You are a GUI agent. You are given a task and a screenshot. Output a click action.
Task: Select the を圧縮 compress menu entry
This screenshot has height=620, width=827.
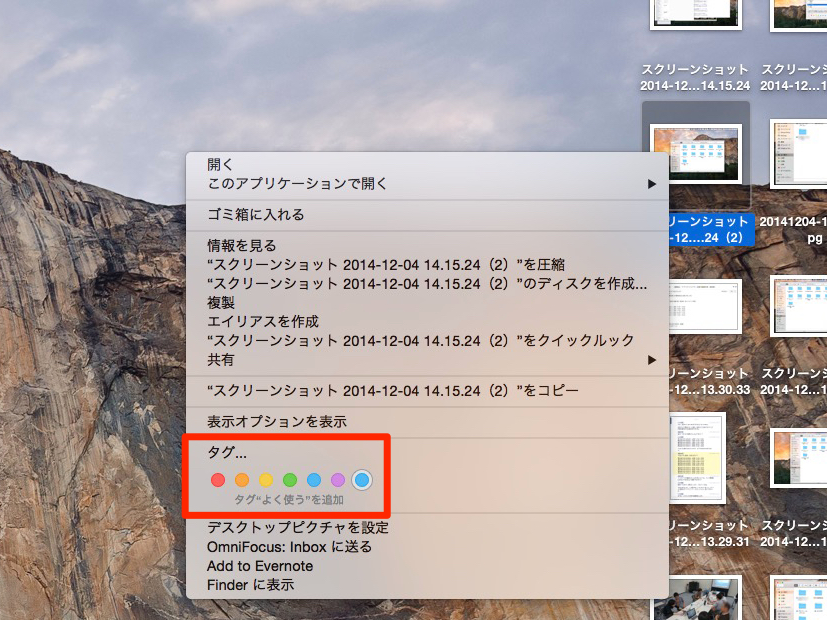coord(427,265)
